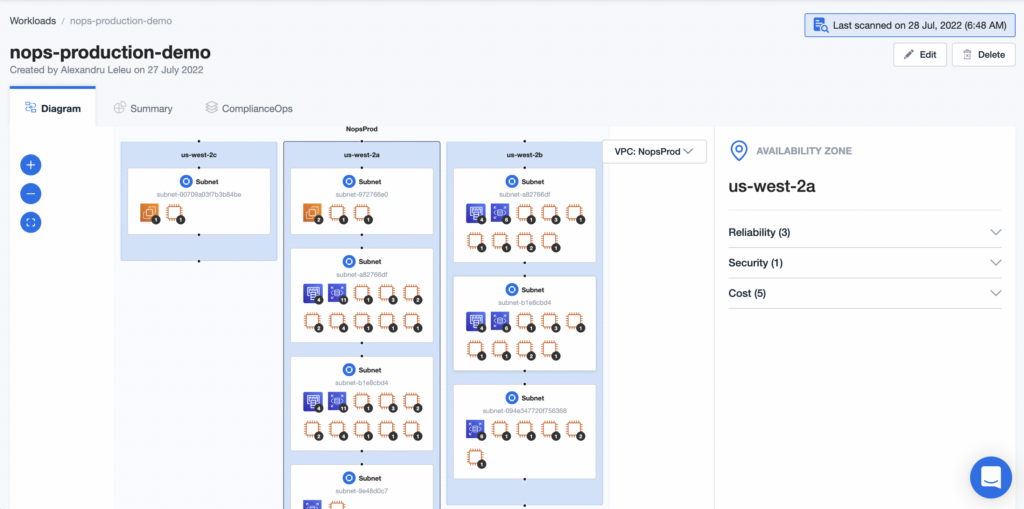Click the NopsProd VPC title above diagram
The image size is (1024, 509).
[362, 129]
